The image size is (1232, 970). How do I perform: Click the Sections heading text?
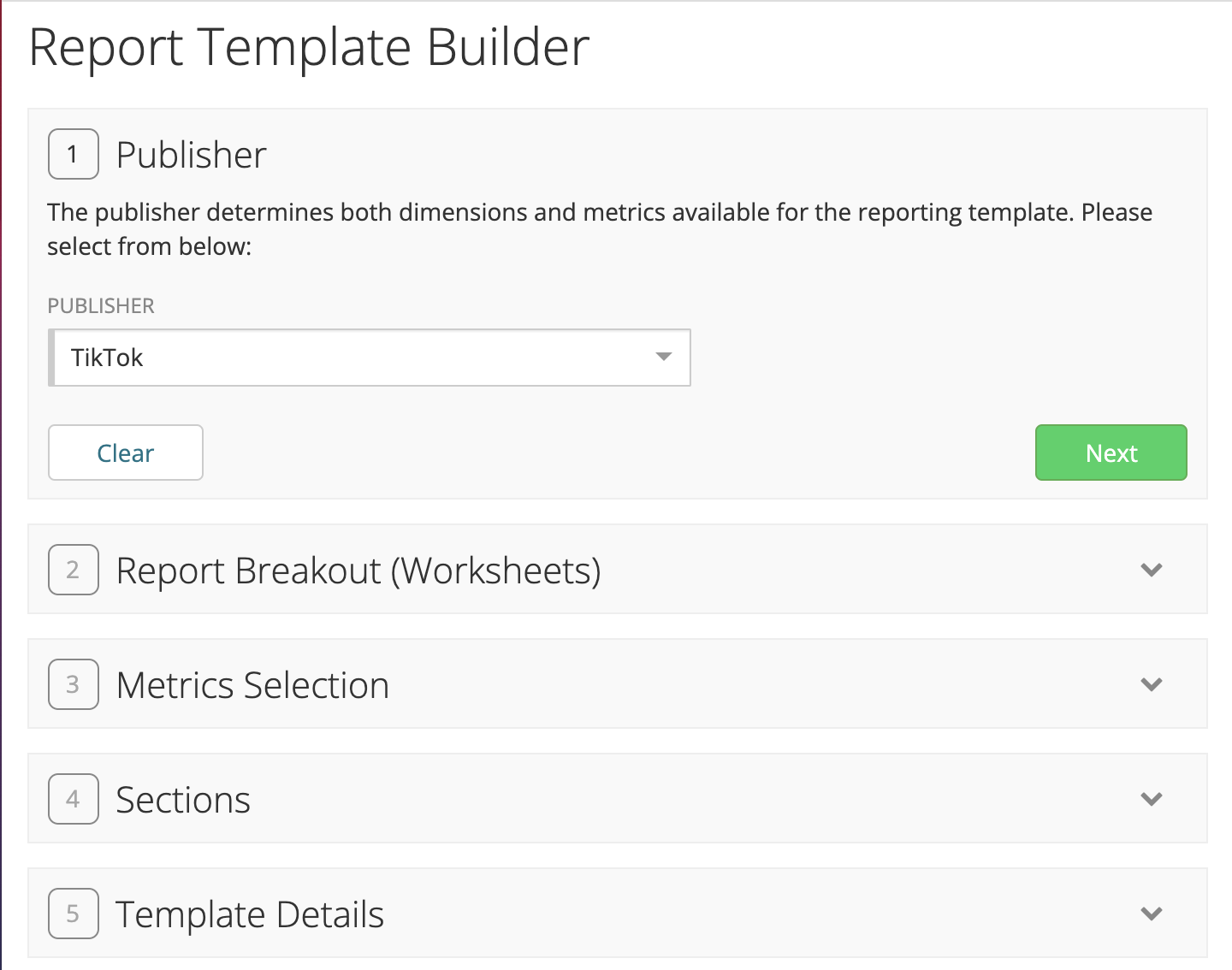click(x=183, y=800)
